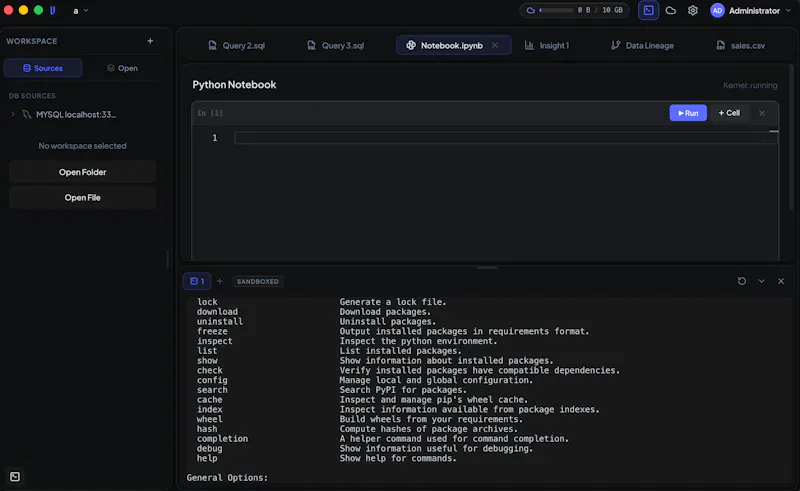Collapse the terminal panel with chevron
Screen dimensions: 800x491
[761, 281]
